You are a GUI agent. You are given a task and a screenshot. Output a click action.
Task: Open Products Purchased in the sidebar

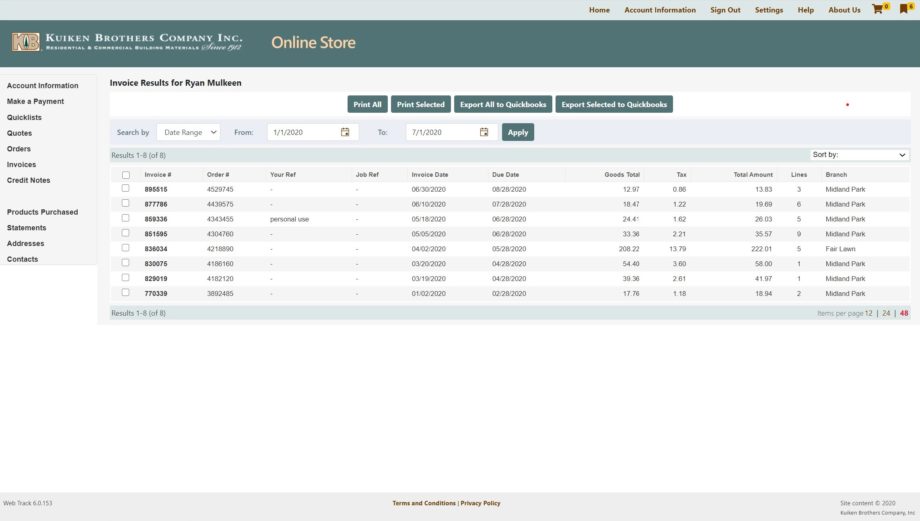42,212
